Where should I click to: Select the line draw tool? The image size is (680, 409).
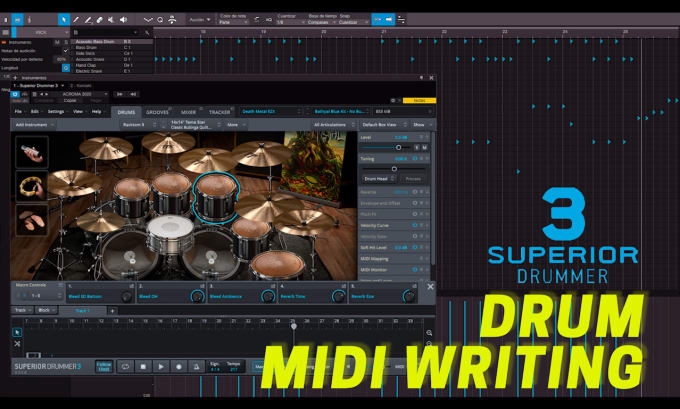pyautogui.click(x=88, y=20)
